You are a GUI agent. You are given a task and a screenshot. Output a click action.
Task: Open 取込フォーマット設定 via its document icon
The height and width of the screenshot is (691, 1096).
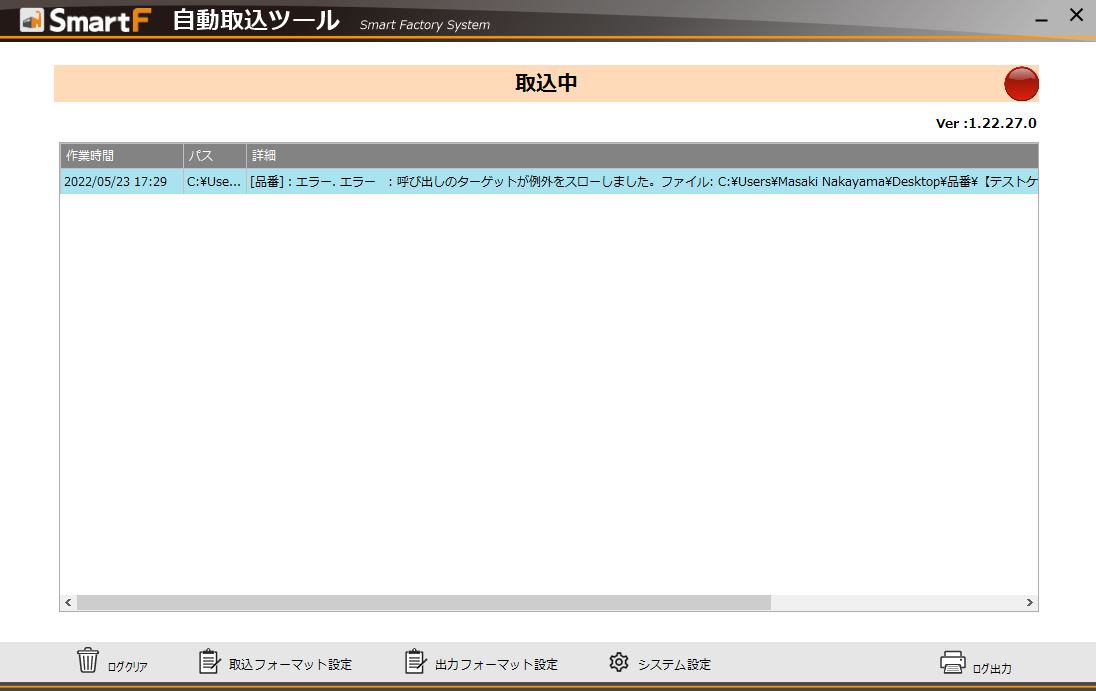tap(209, 660)
